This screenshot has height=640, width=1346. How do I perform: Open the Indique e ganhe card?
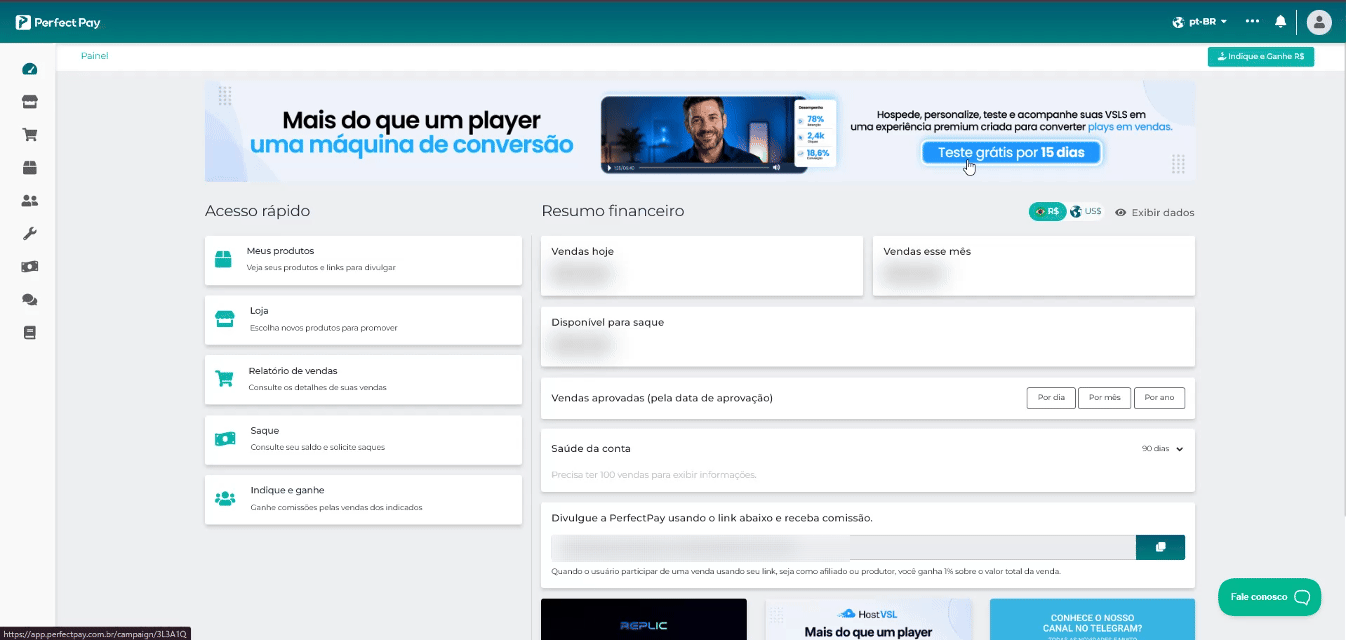point(363,499)
